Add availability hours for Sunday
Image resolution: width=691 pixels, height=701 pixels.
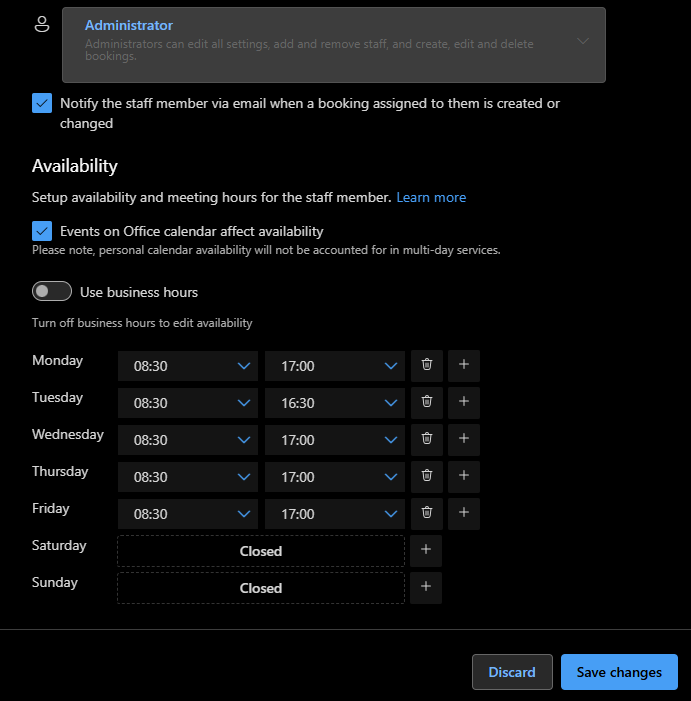click(426, 588)
